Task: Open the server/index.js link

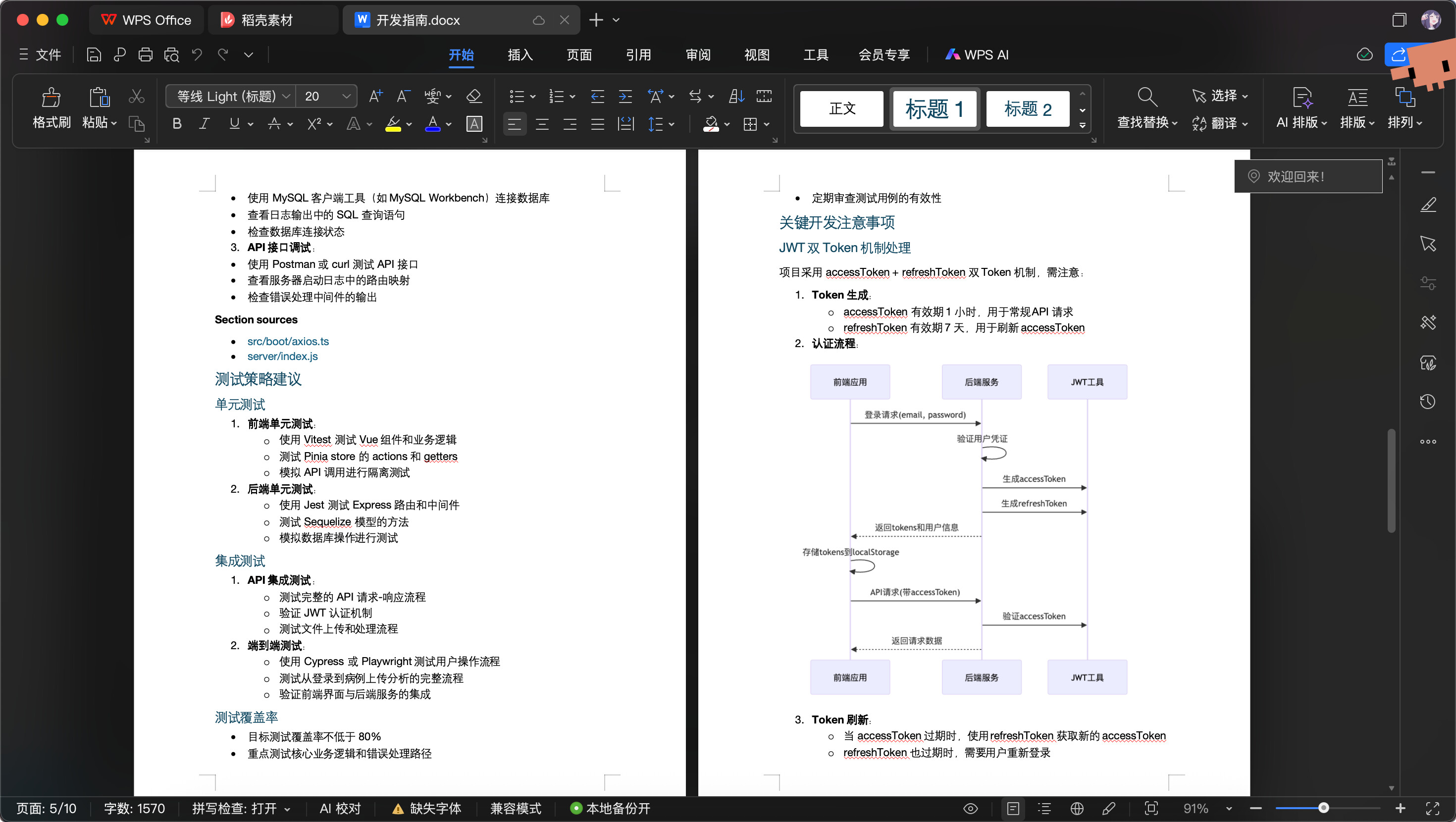Action: pos(283,356)
